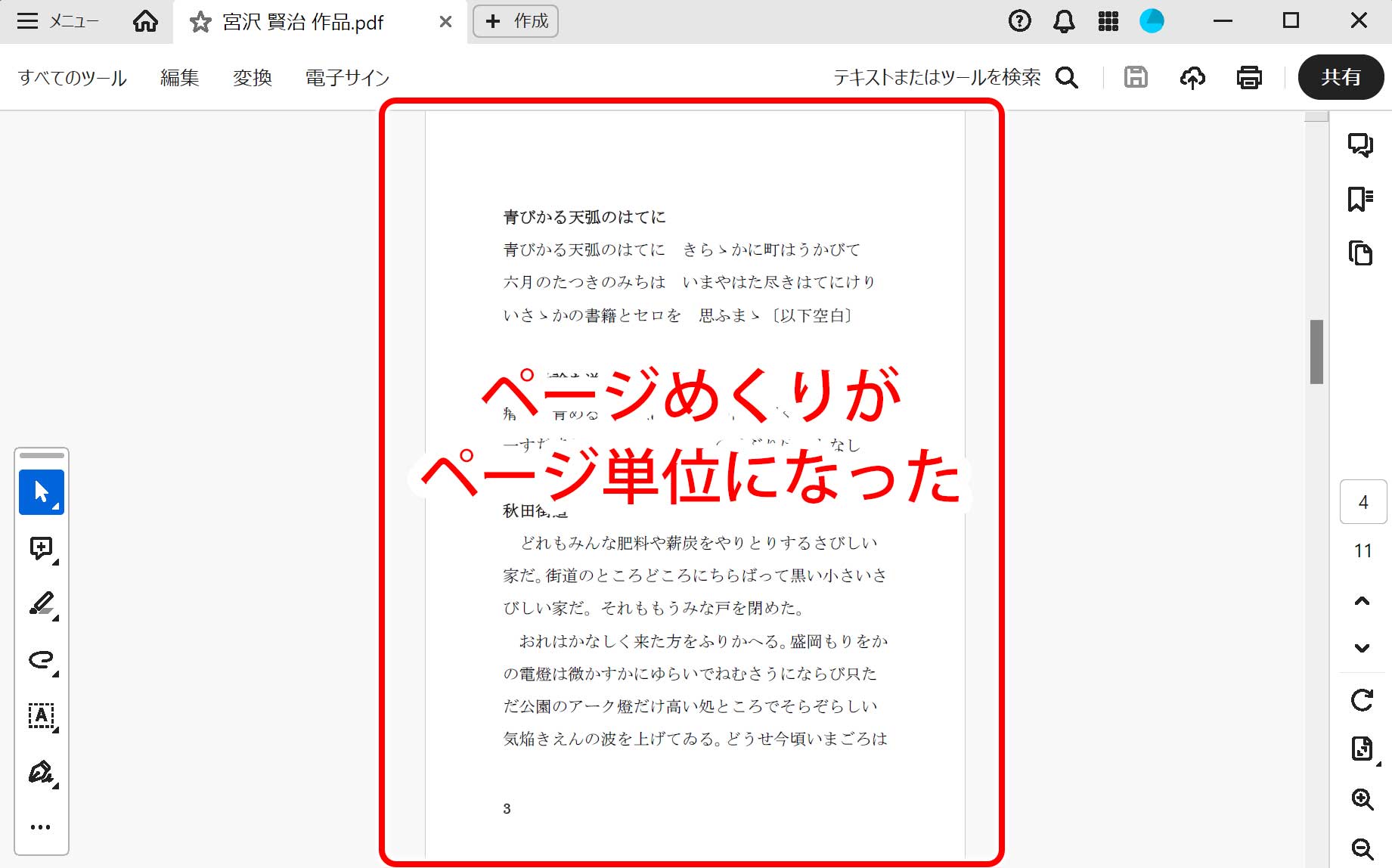This screenshot has width=1392, height=868.
Task: Rotate the page clockwise
Action: 1362,700
